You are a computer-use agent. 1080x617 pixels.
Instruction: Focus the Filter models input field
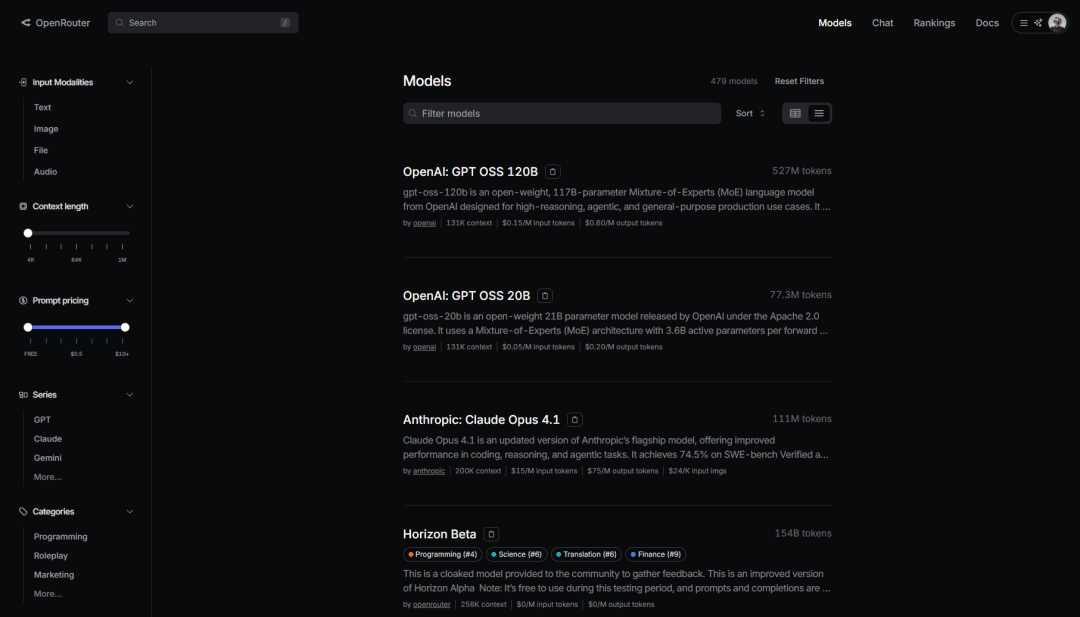(x=562, y=113)
